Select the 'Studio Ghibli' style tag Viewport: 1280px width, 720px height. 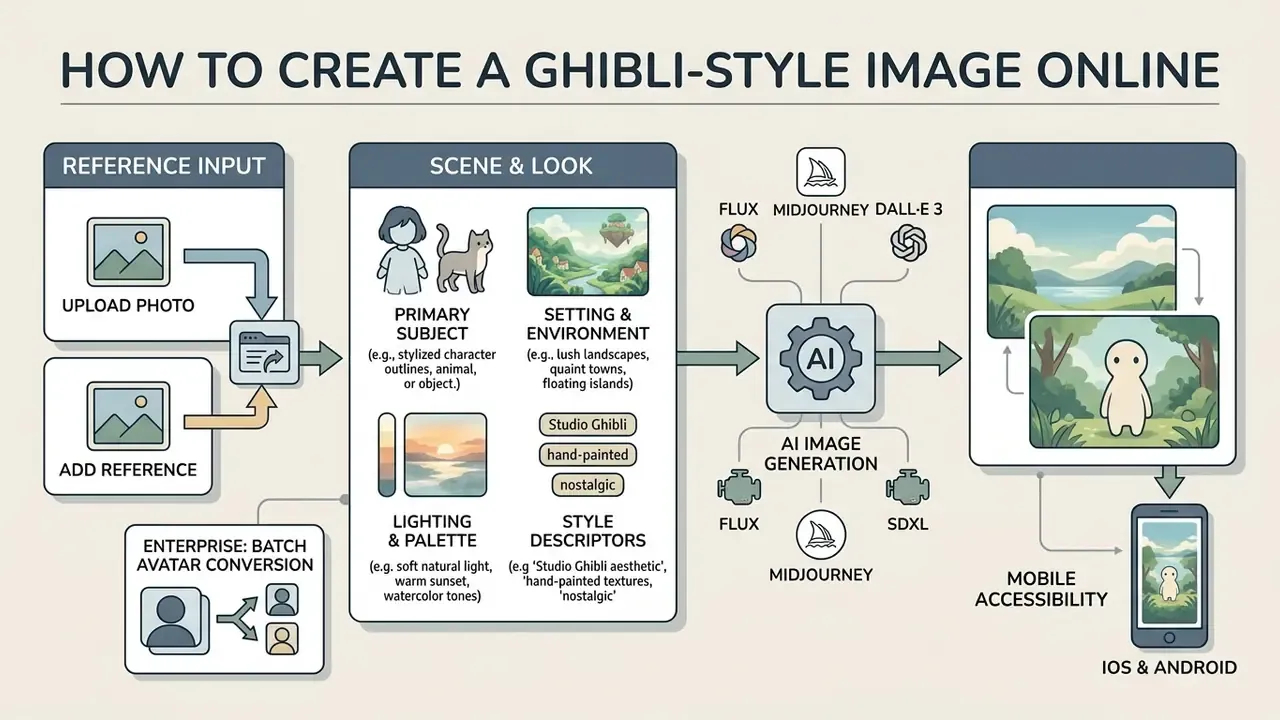tap(587, 424)
